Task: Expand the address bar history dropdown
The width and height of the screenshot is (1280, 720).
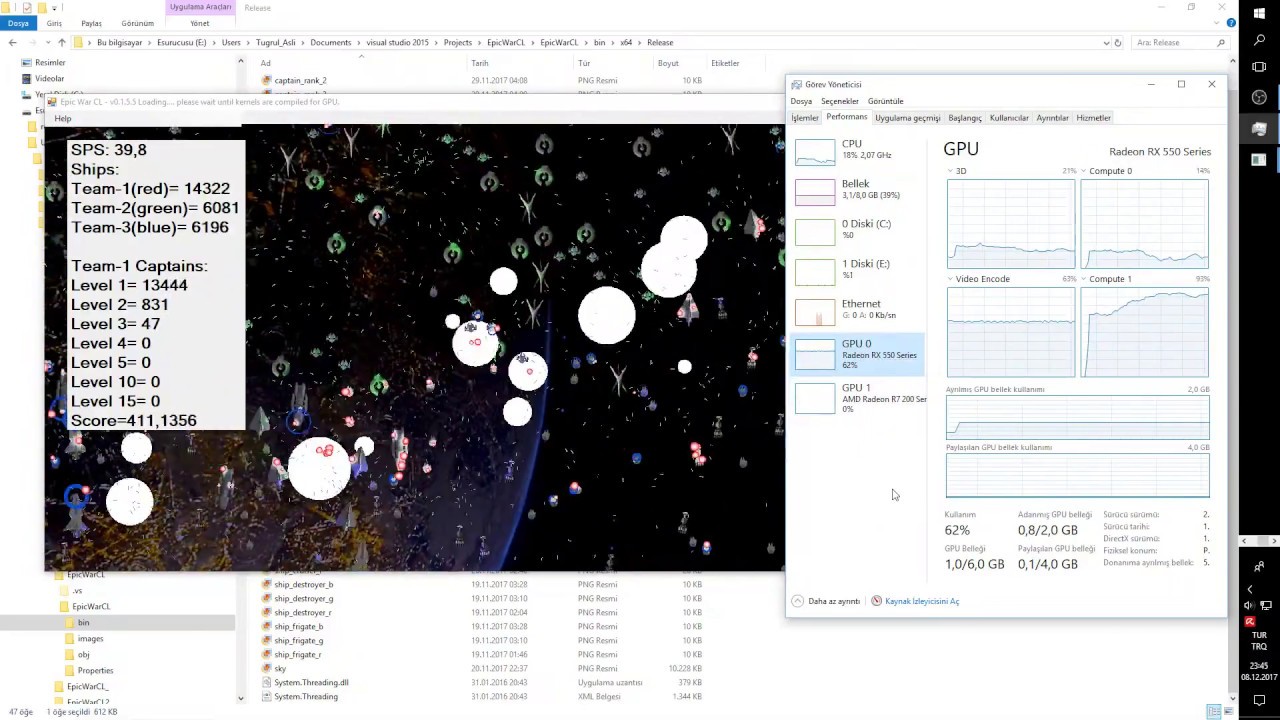Action: click(1106, 42)
